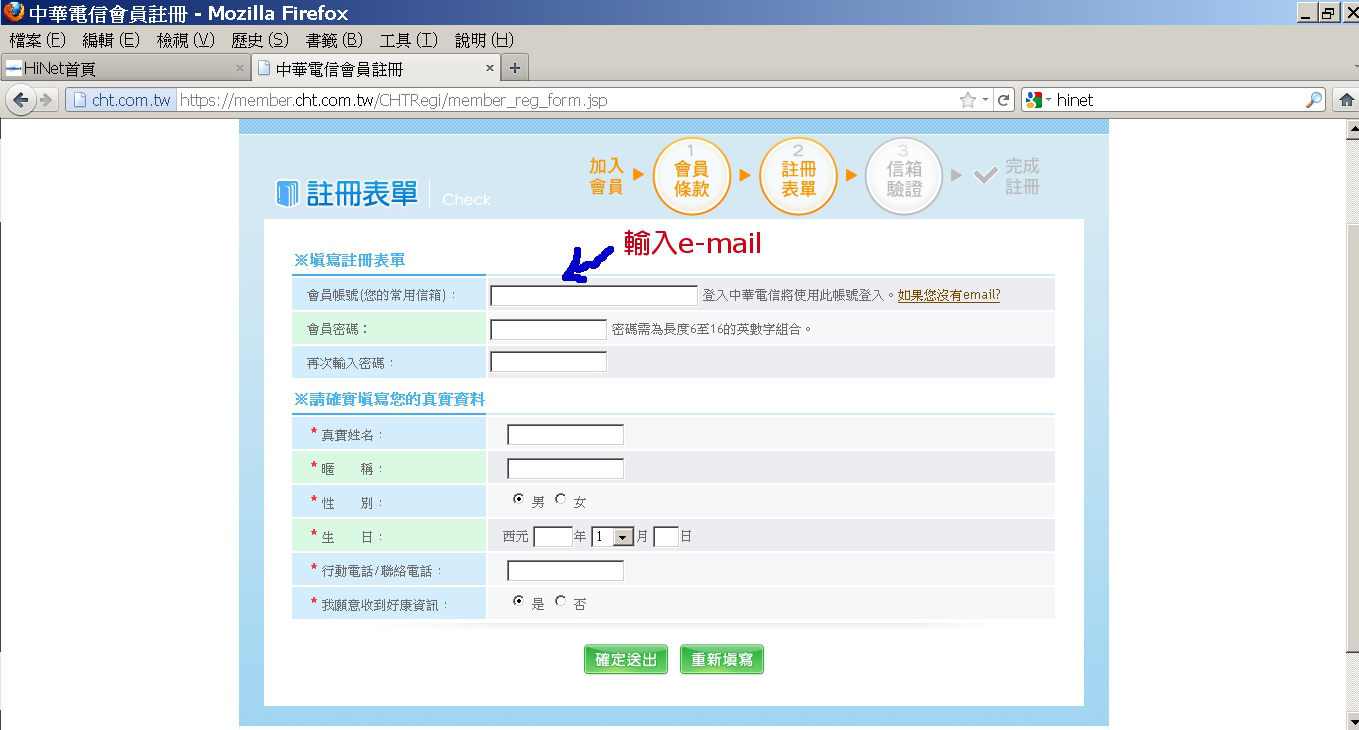The width and height of the screenshot is (1359, 730).
Task: Reload the page with the refresh icon
Action: (1004, 100)
